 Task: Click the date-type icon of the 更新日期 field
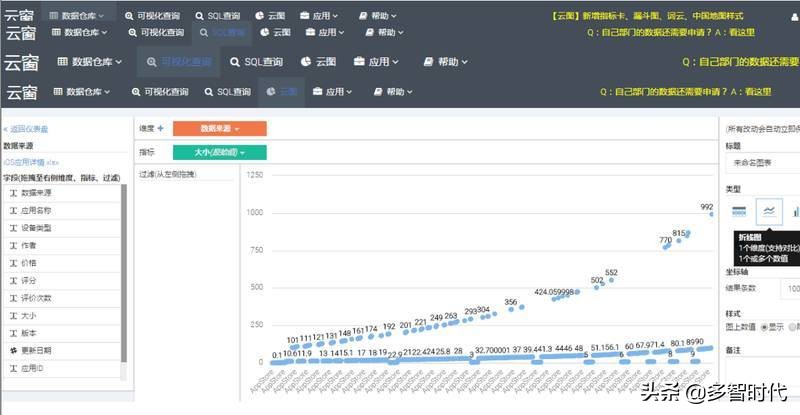coord(14,351)
